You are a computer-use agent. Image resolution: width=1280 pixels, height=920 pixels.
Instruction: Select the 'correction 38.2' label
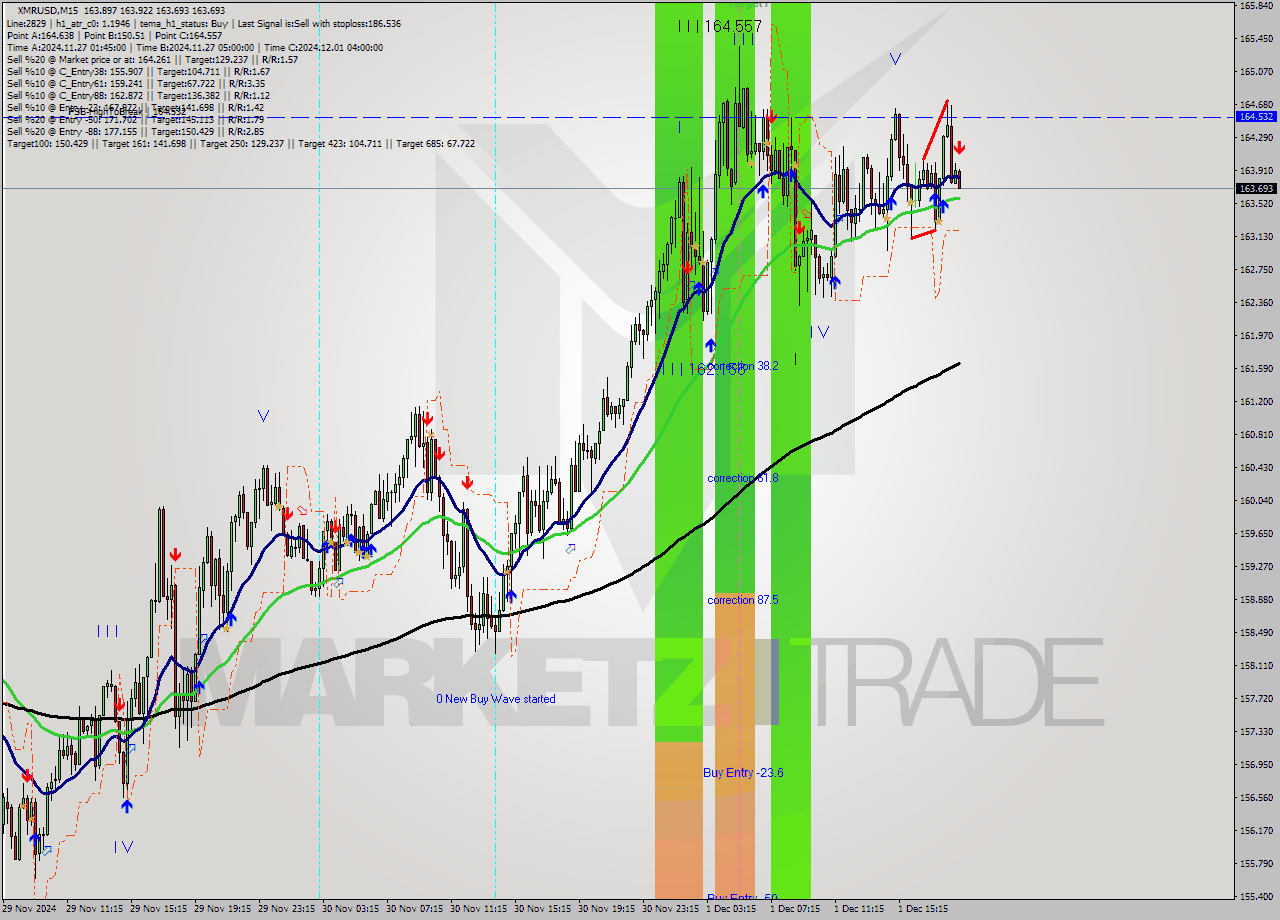(742, 366)
